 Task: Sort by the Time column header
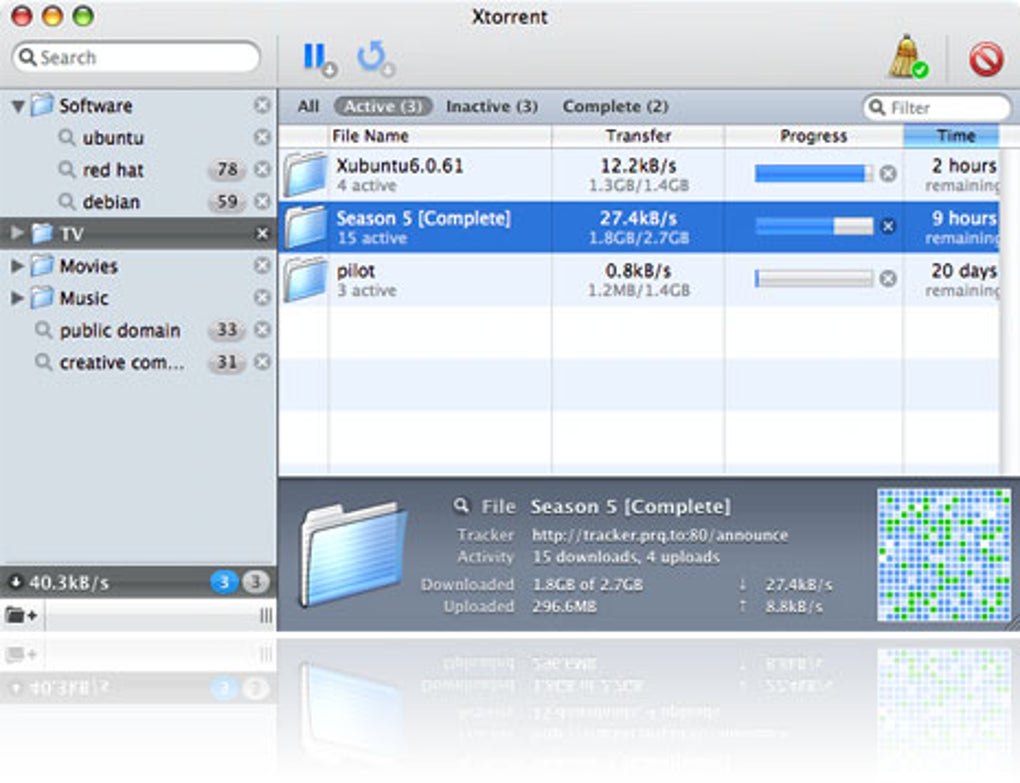(x=952, y=136)
